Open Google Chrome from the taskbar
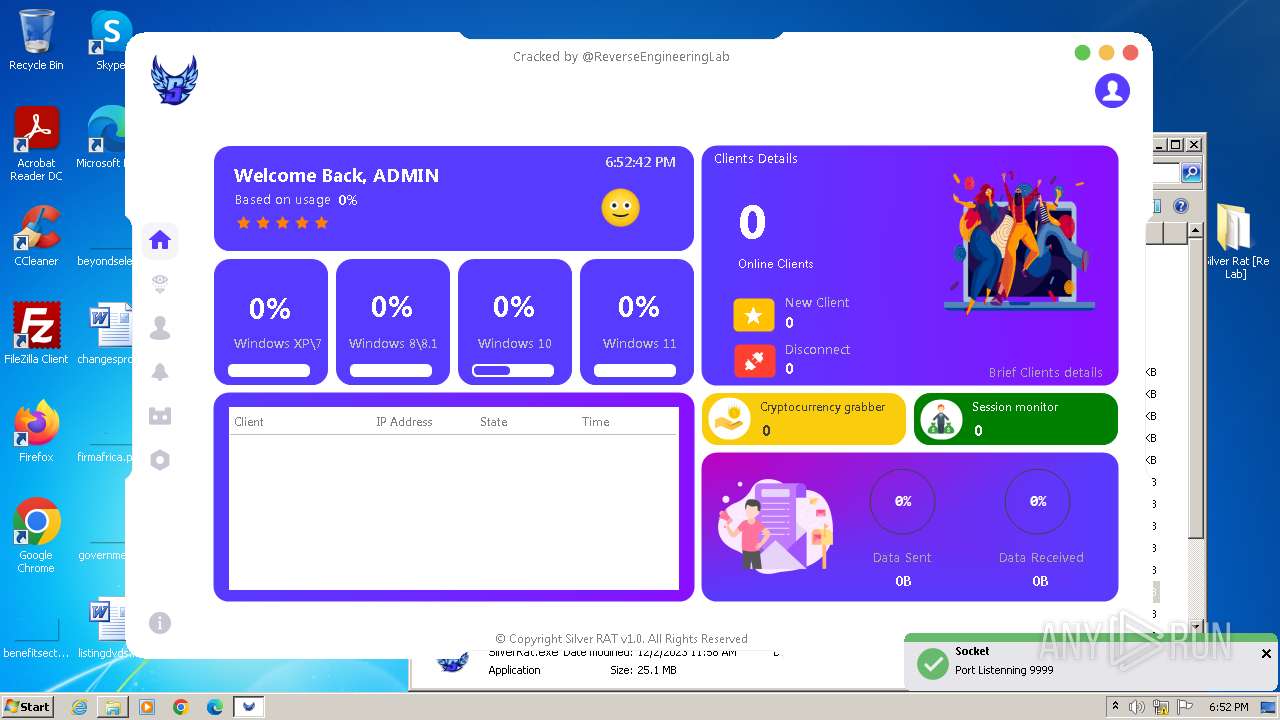 coord(181,707)
